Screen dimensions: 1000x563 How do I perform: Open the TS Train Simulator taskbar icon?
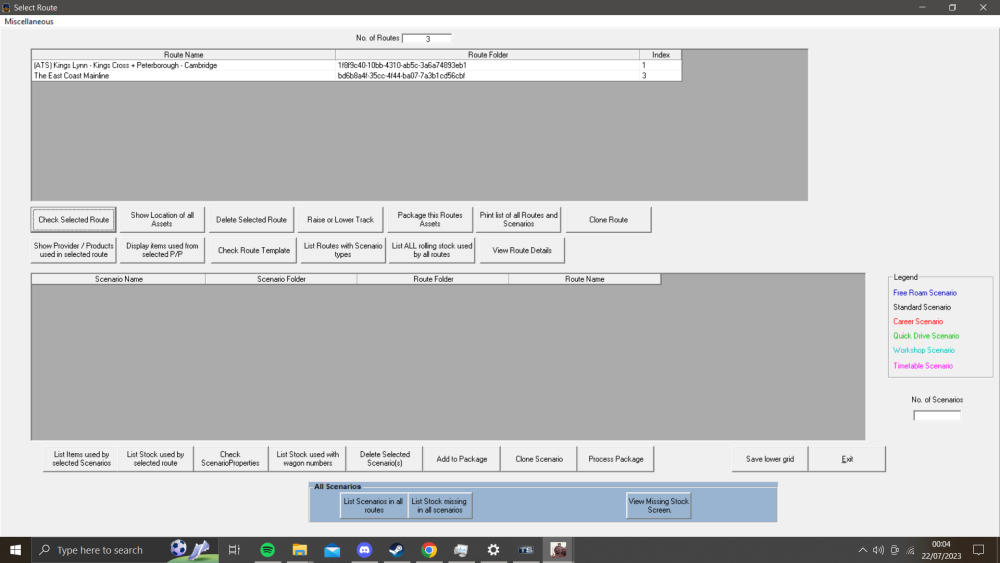(x=526, y=550)
